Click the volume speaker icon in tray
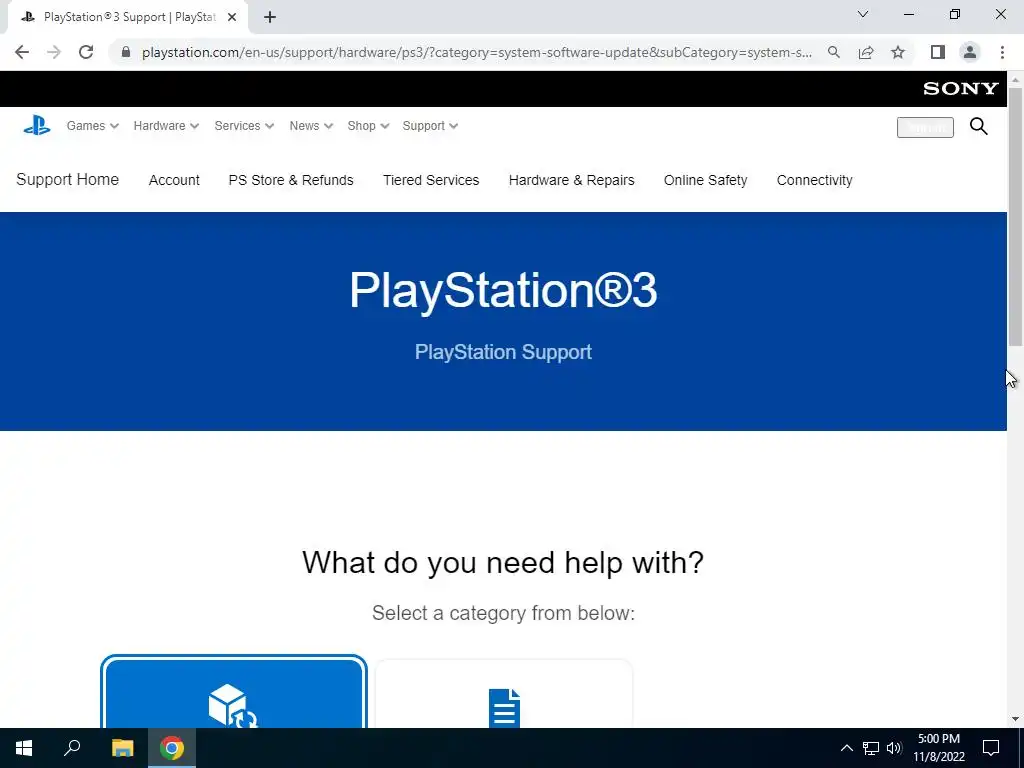1024x768 pixels. [894, 748]
